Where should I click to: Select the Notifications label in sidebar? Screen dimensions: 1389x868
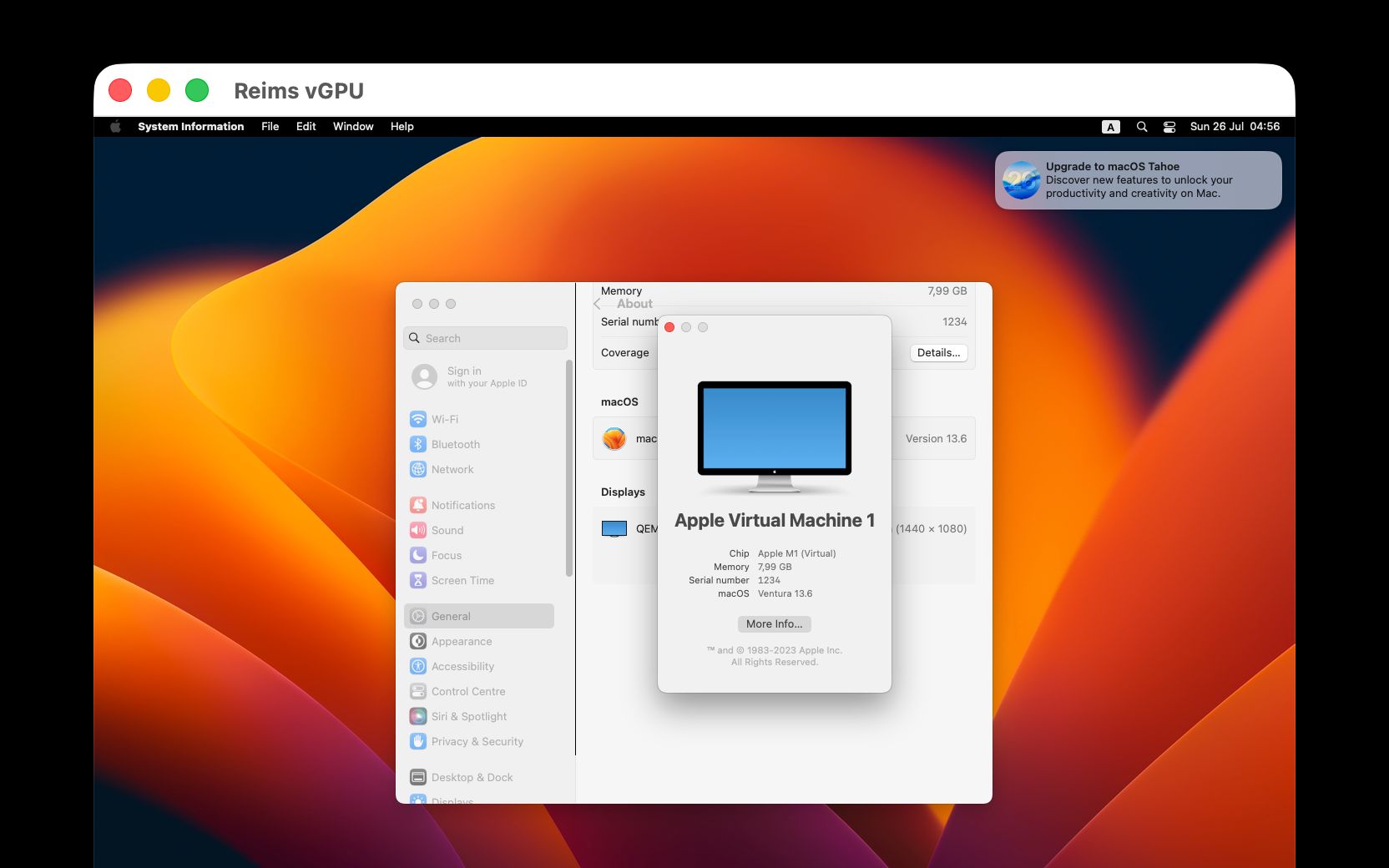(x=463, y=505)
